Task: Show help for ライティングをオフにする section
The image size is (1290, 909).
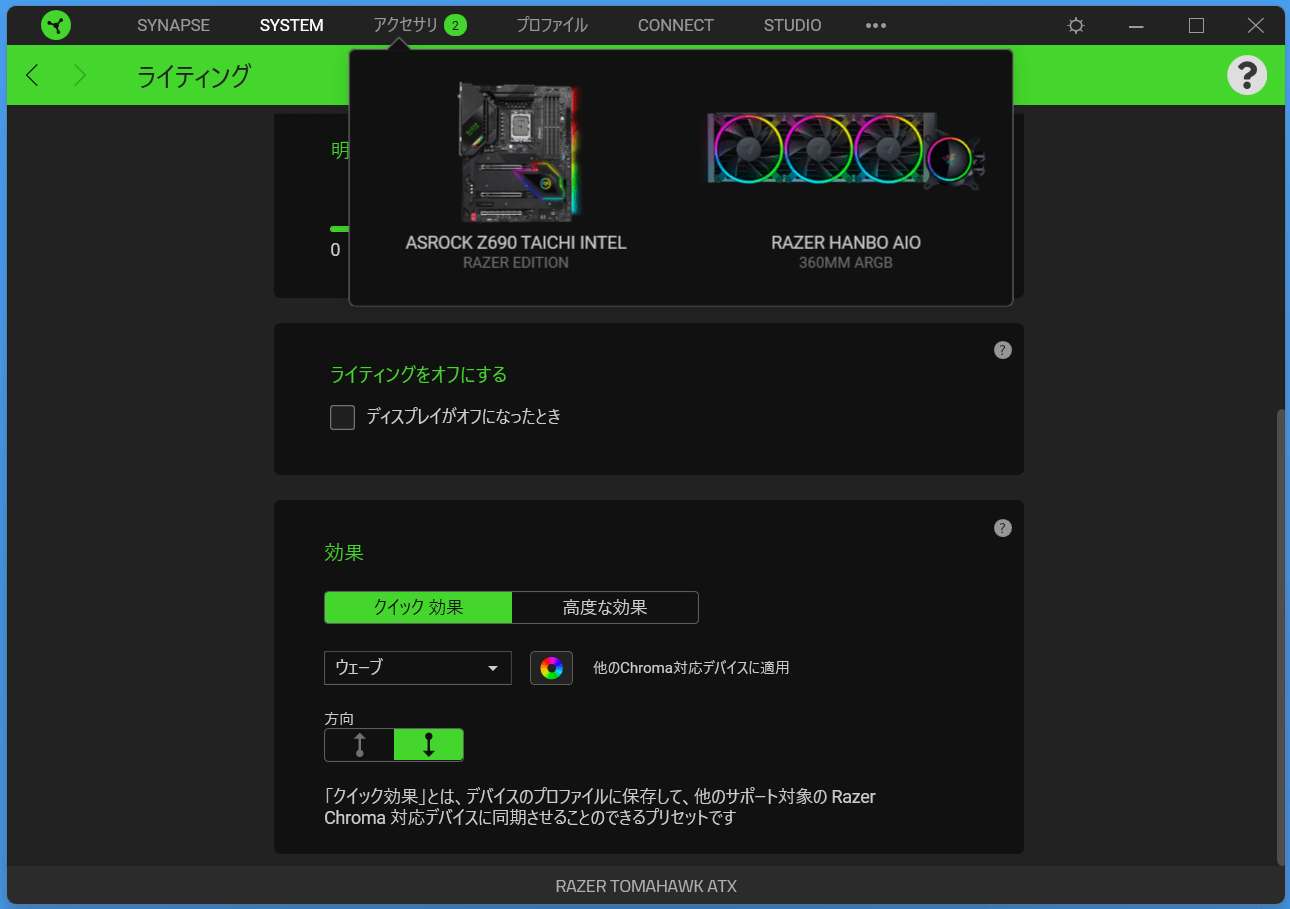Action: [x=1003, y=350]
